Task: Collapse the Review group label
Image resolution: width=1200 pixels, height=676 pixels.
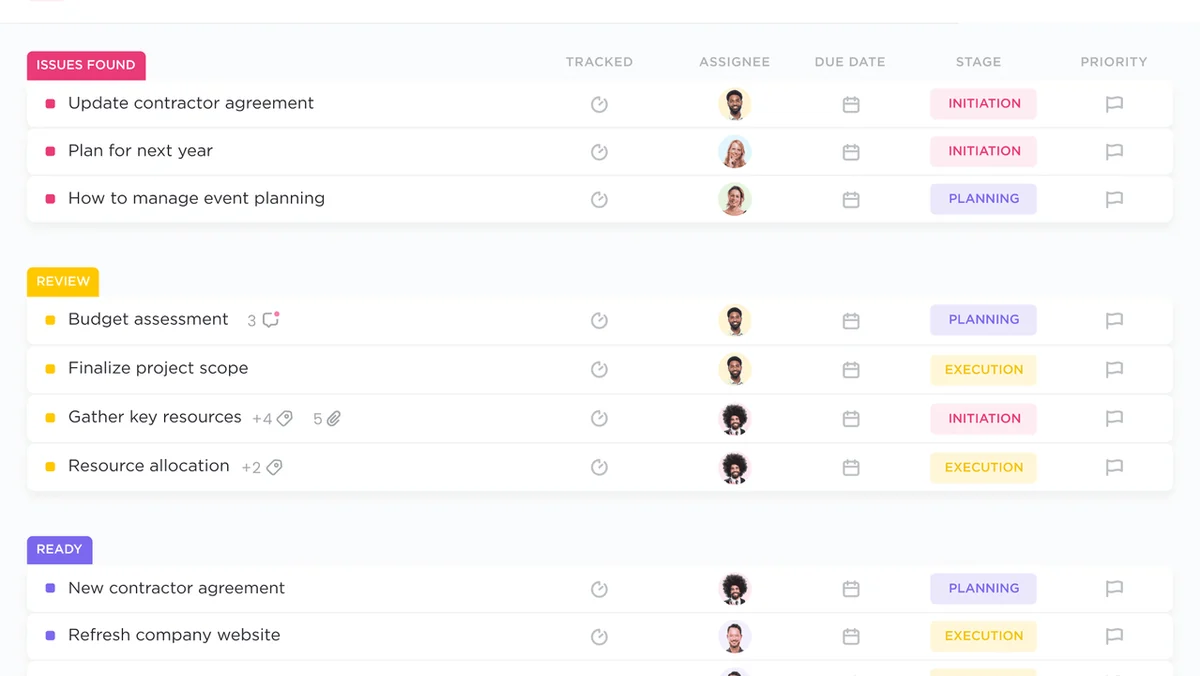Action: coord(63,282)
